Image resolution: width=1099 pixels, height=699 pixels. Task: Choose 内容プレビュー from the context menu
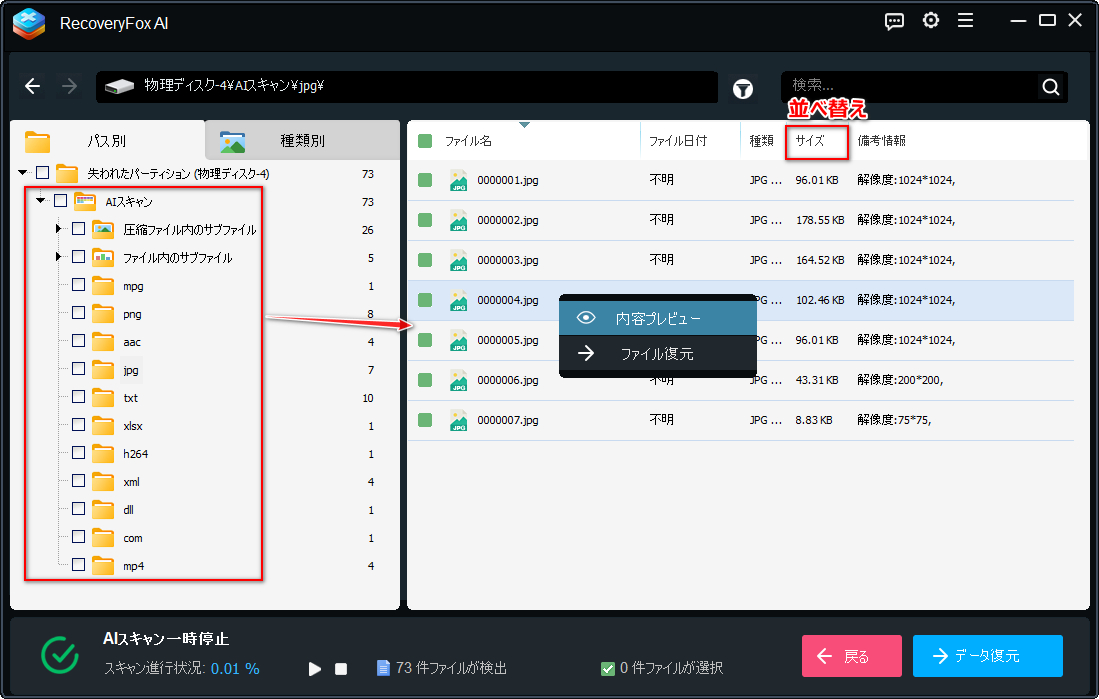click(657, 318)
